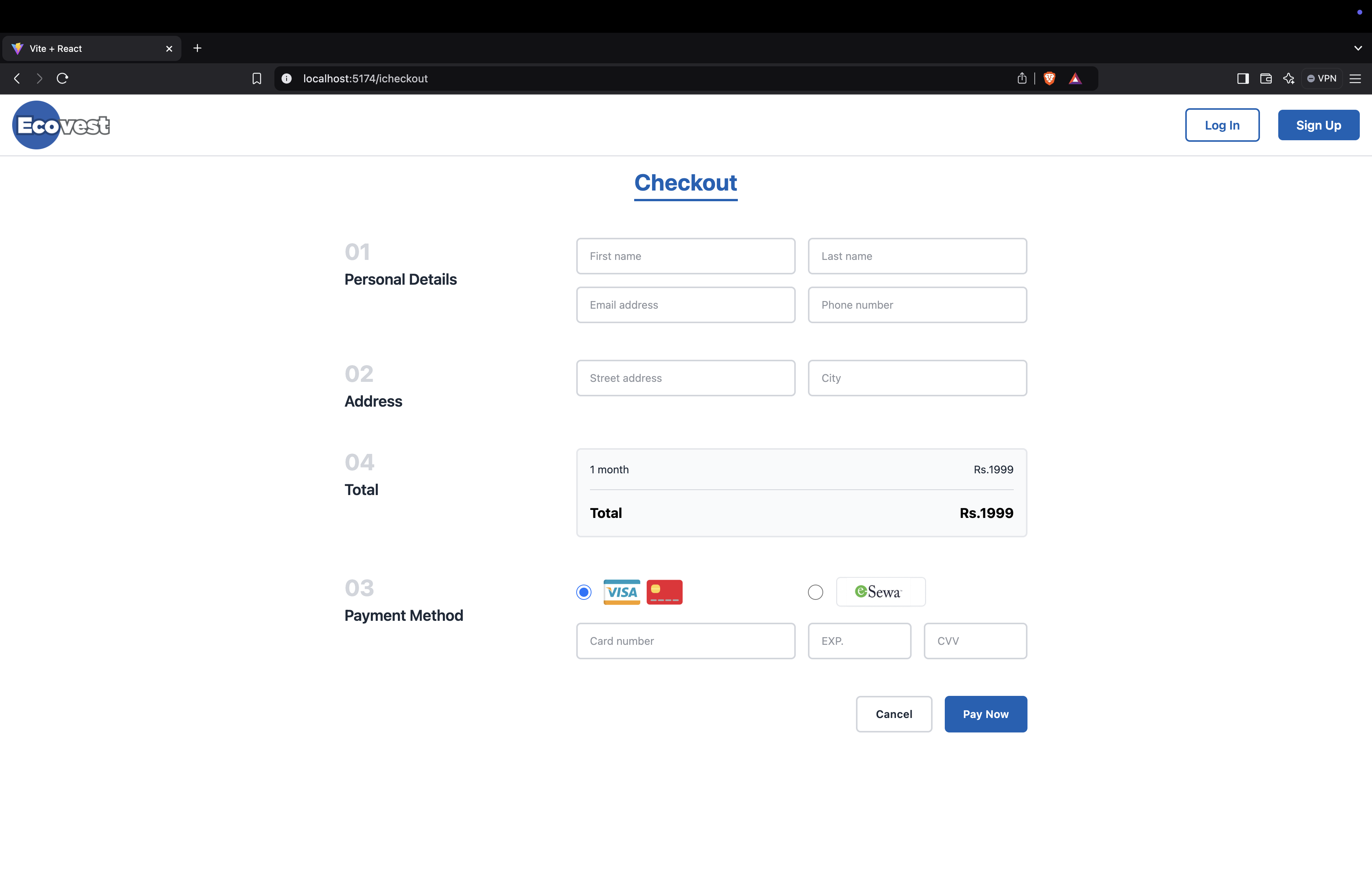Image resolution: width=1372 pixels, height=891 pixels.
Task: Click the eSewa logo option
Action: point(880,592)
